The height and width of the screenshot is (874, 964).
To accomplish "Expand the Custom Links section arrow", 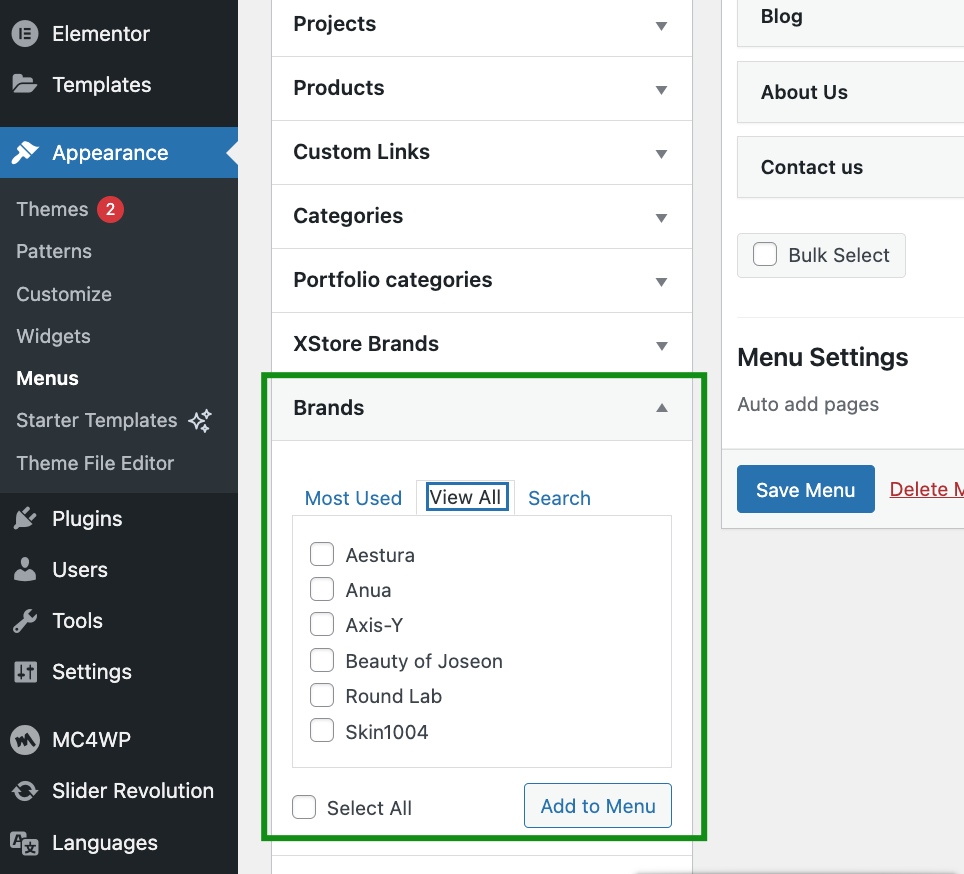I will tap(662, 154).
